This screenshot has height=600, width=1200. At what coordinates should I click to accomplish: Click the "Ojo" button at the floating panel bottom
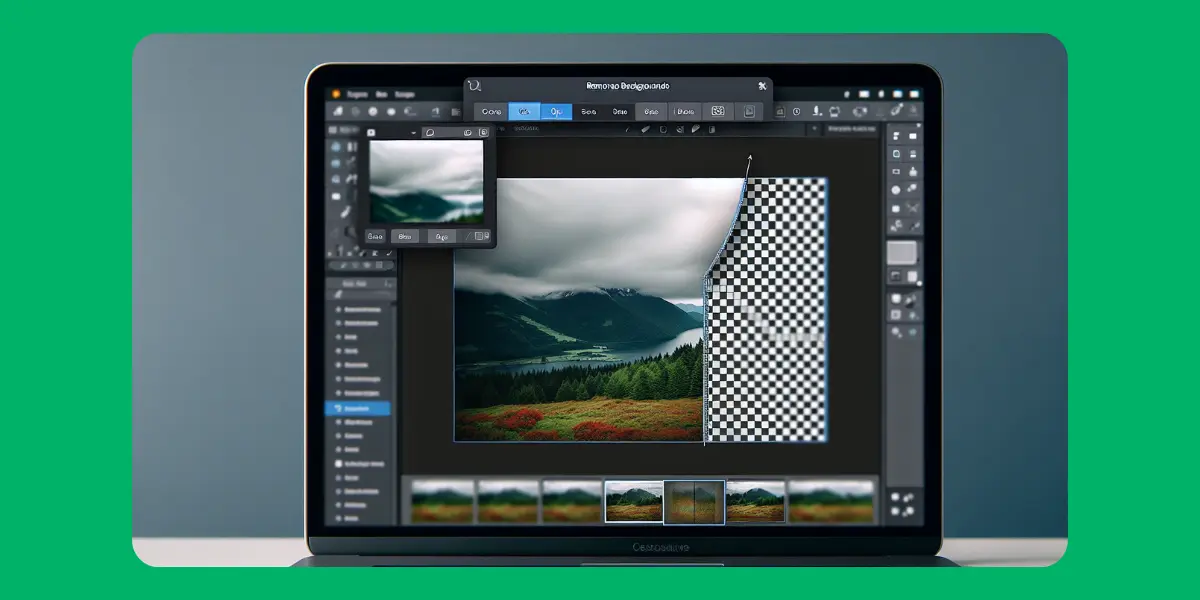(441, 237)
